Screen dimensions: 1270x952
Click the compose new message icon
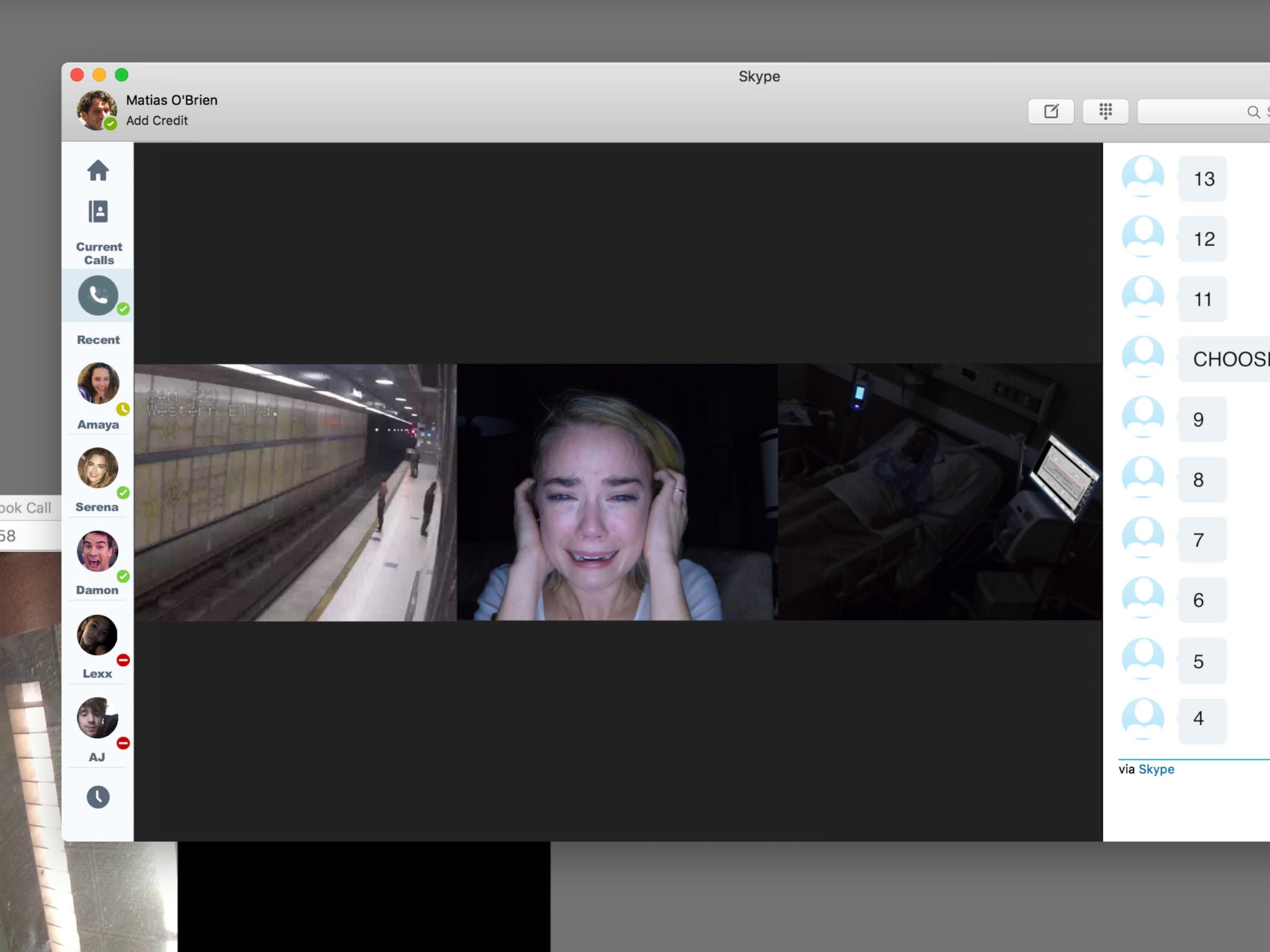[1051, 112]
